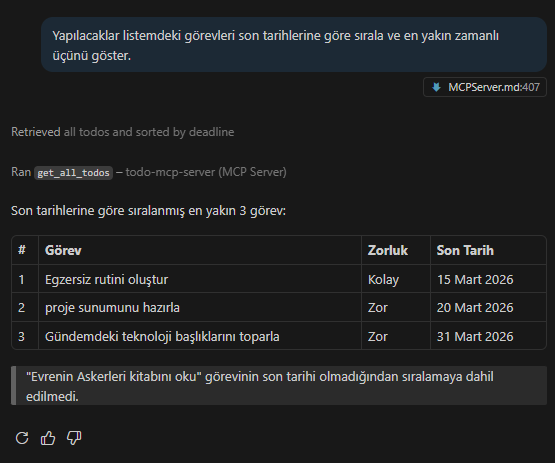Viewport: 555px width, 463px height.
Task: Click the todo-mcp-server (MCP Server) text
Action: coord(206,172)
